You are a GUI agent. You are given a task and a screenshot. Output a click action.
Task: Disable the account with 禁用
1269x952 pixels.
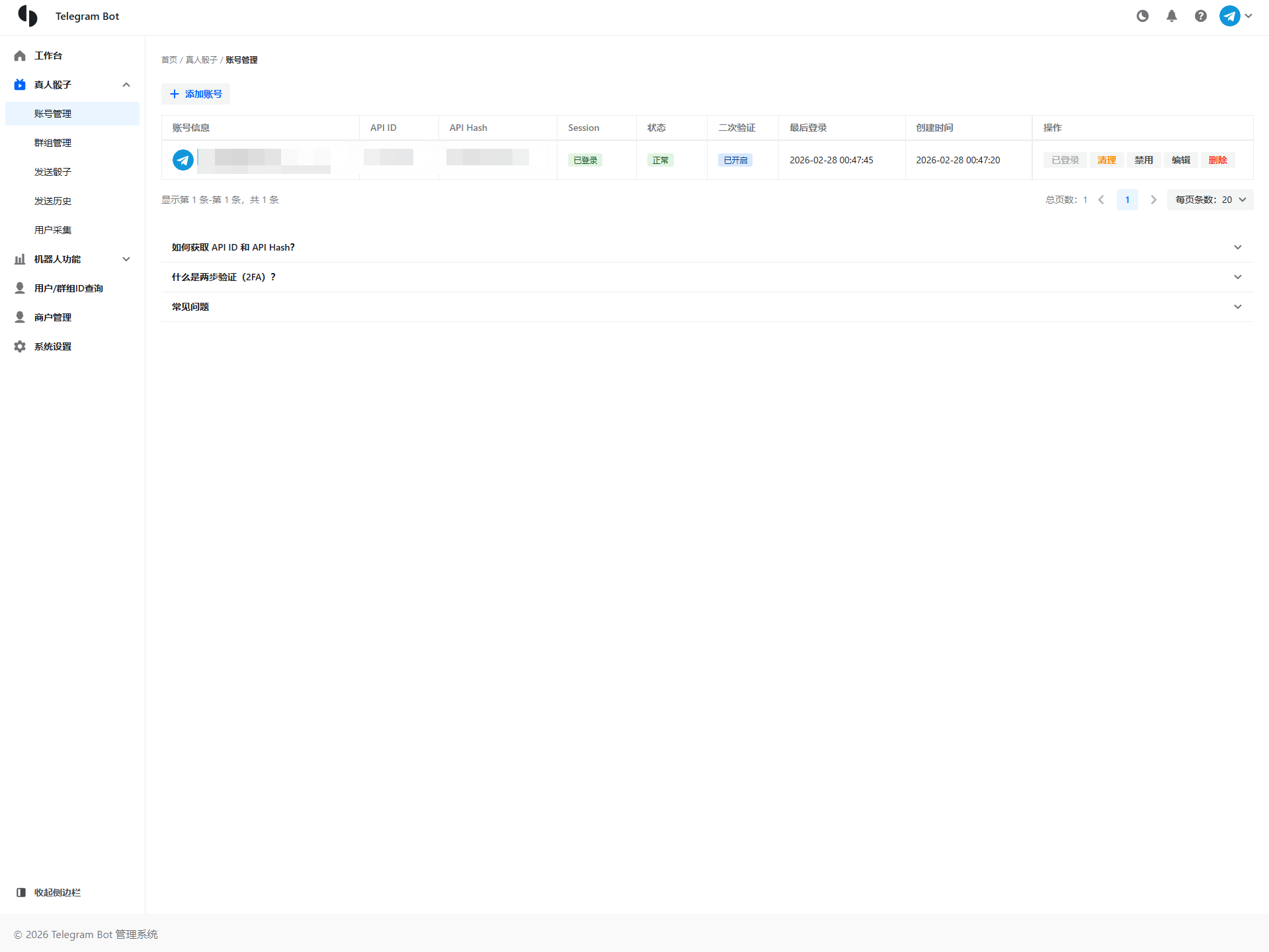click(x=1143, y=160)
